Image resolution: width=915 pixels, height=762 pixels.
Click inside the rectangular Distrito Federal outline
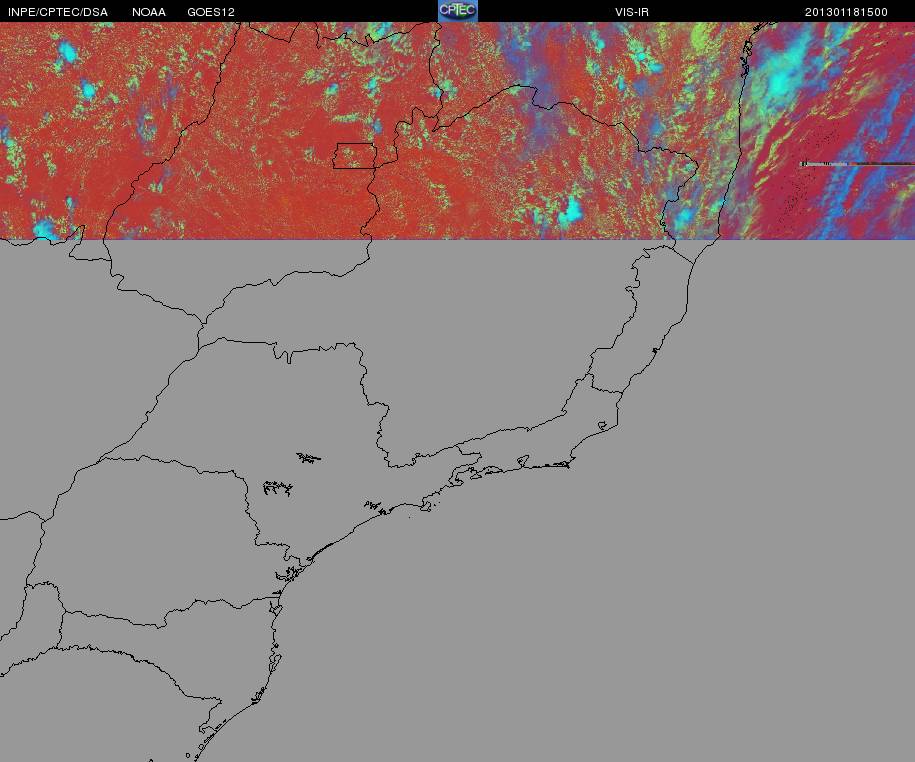point(355,156)
